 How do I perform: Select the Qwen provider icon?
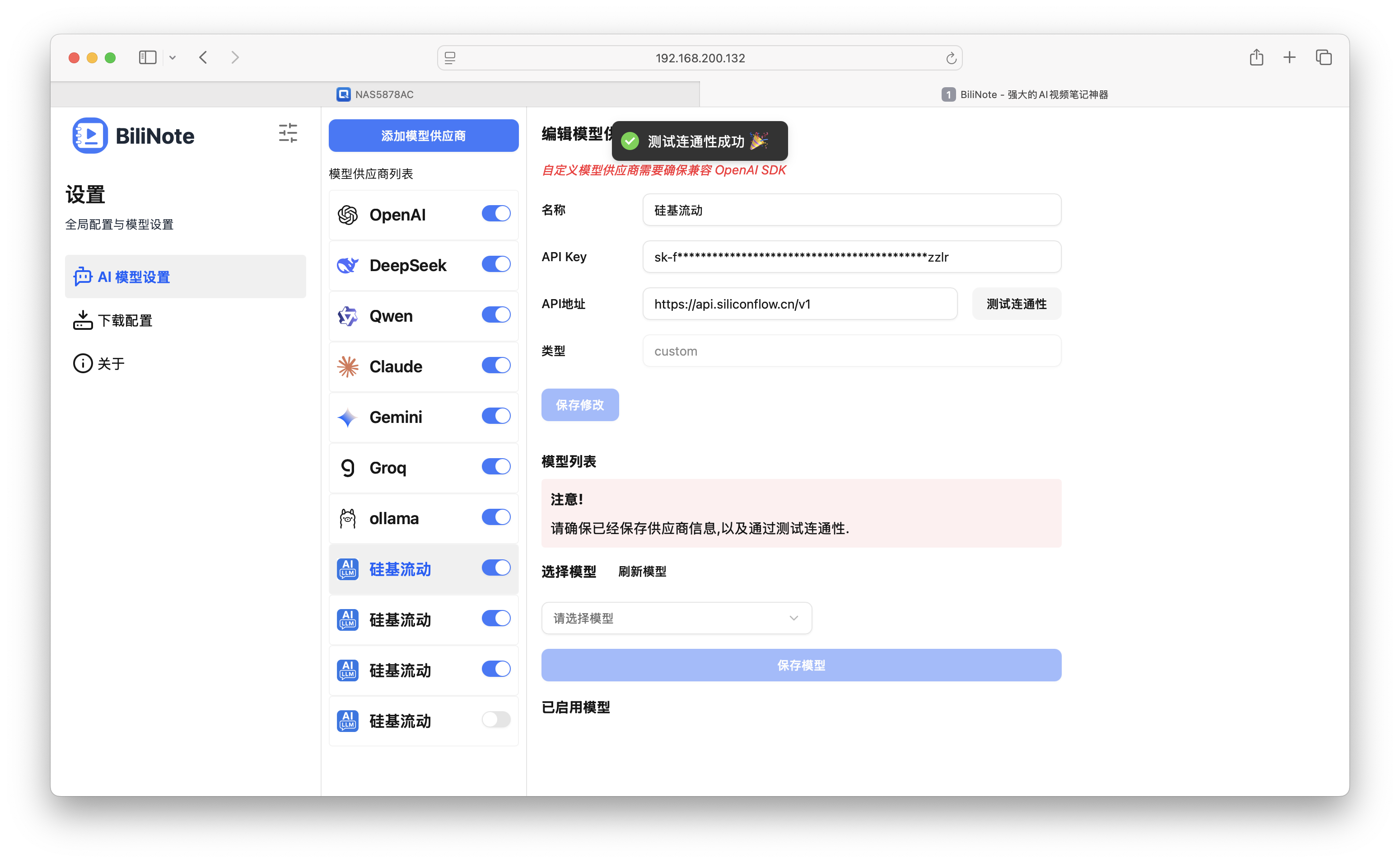(x=347, y=316)
